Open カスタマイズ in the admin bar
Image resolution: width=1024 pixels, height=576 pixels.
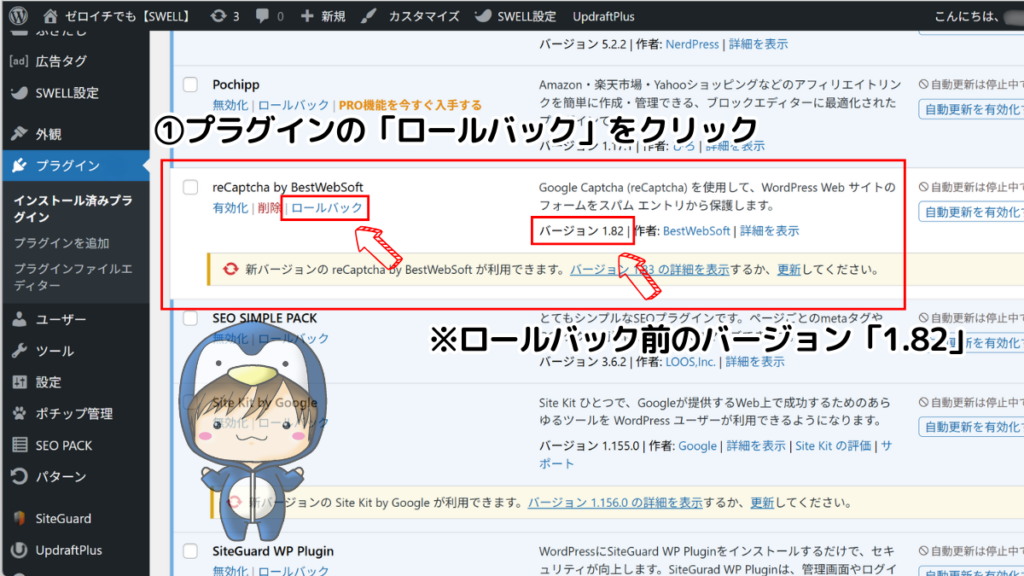coord(424,16)
